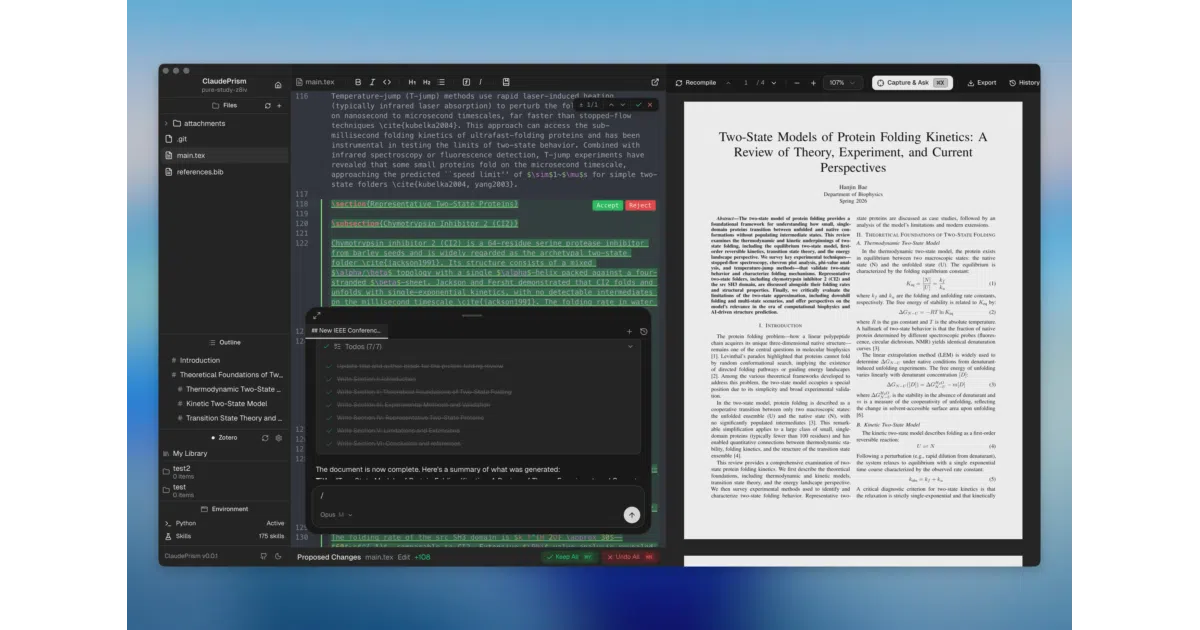This screenshot has width=1200, height=630.
Task: Go to the previous PDF page
Action: 728,83
